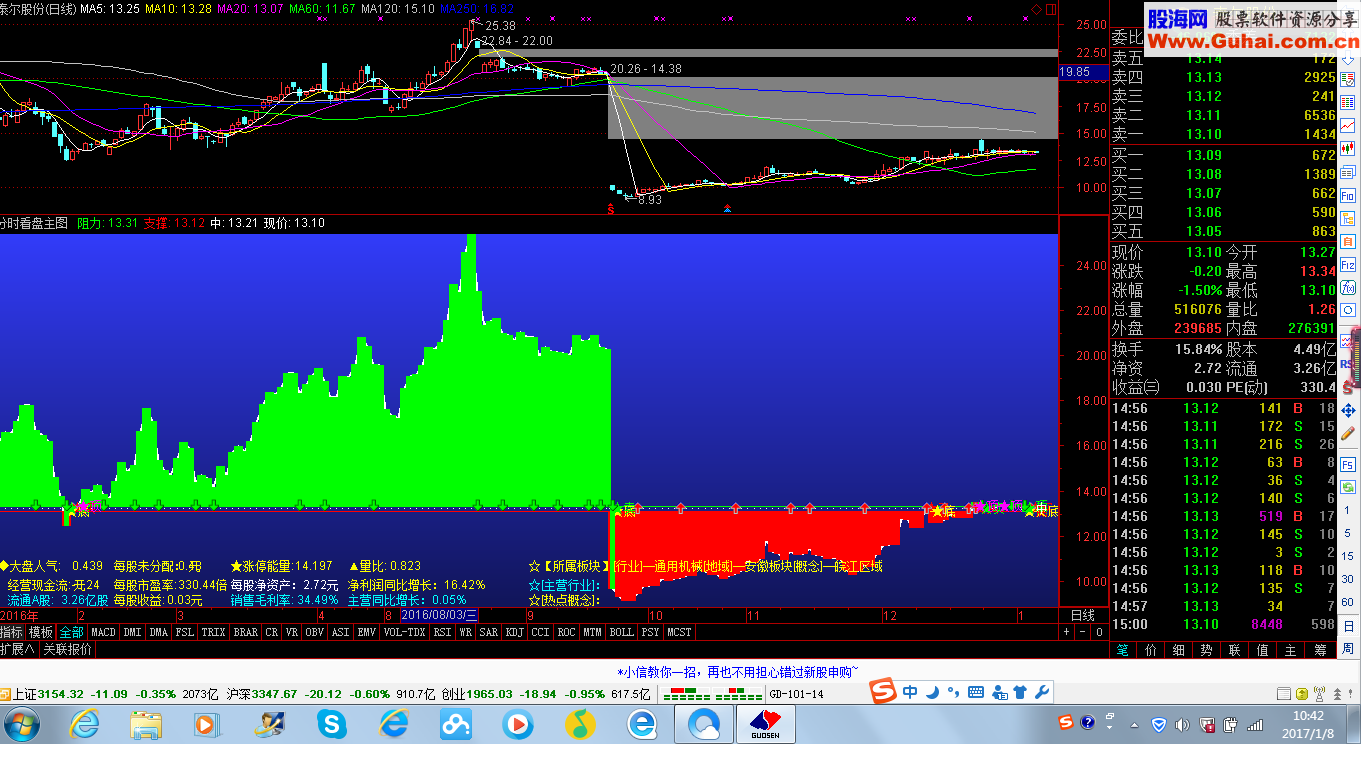This screenshot has width=1366, height=768.
Task: Click the red square icon above the chart
Action: (1049, 9)
